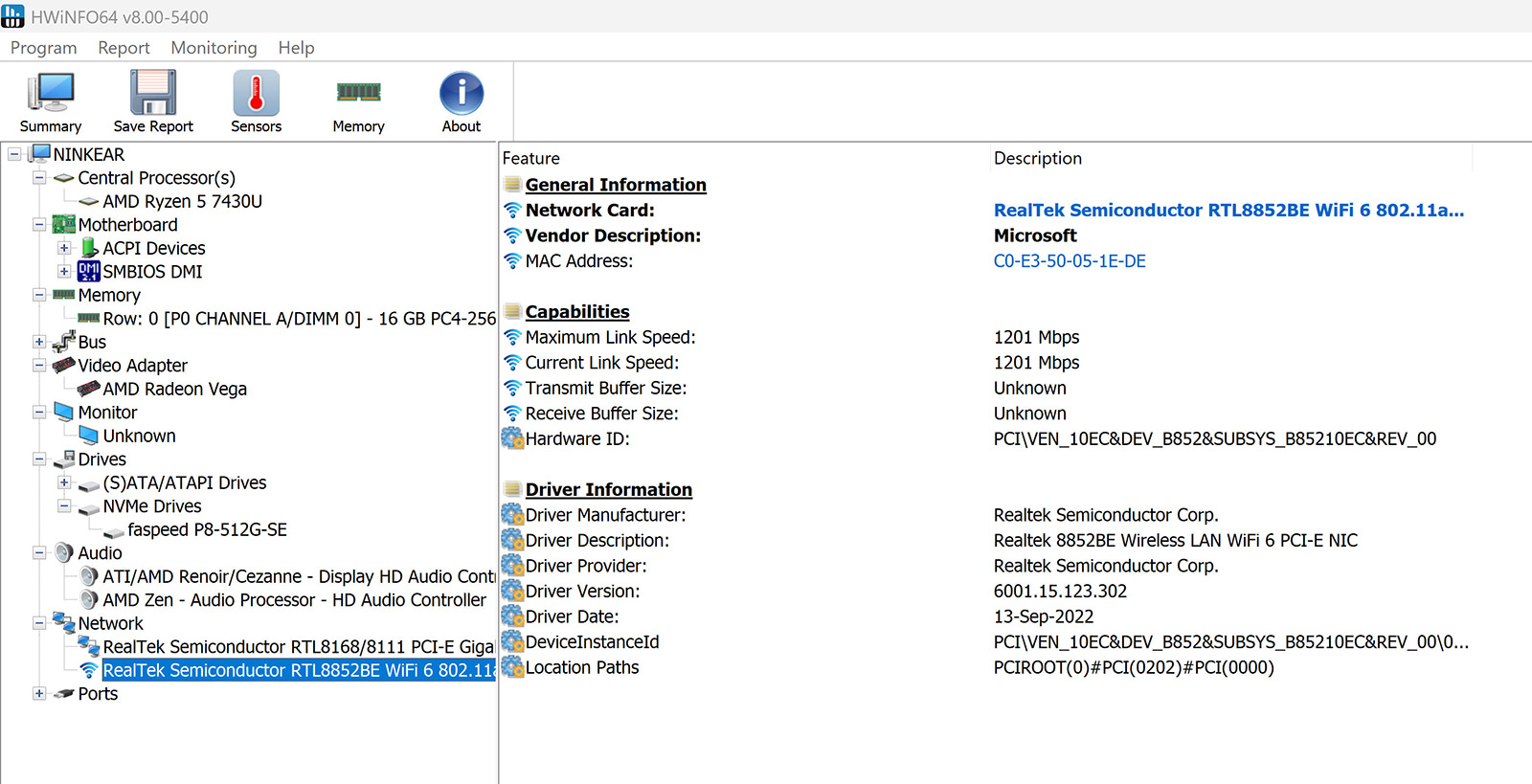Collapse the Central Processor(s) node
Screen dimensions: 1532x784
(39, 178)
